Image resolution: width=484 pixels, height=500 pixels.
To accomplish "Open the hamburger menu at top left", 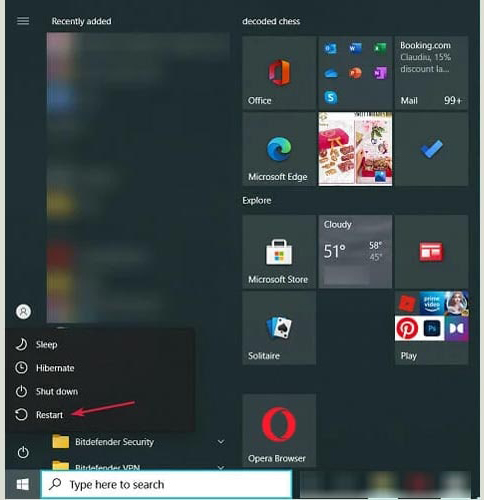I will pyautogui.click(x=23, y=21).
